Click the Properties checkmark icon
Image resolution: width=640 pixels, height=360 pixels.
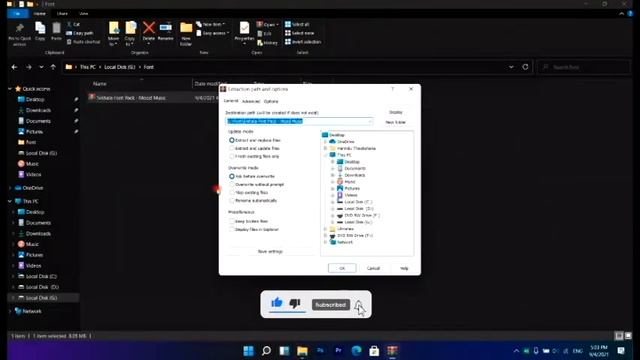click(244, 28)
